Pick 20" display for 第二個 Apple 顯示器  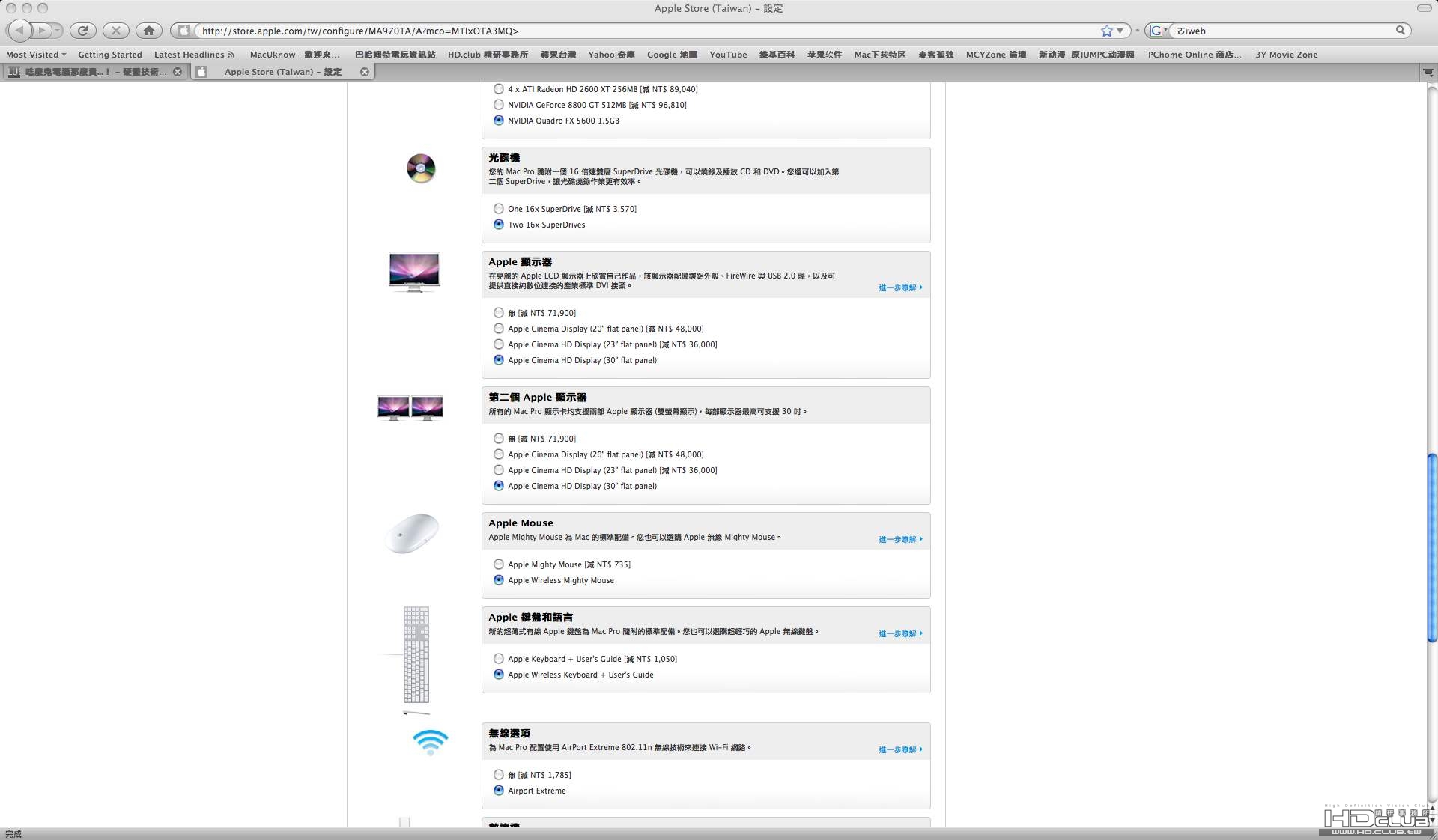pos(498,454)
